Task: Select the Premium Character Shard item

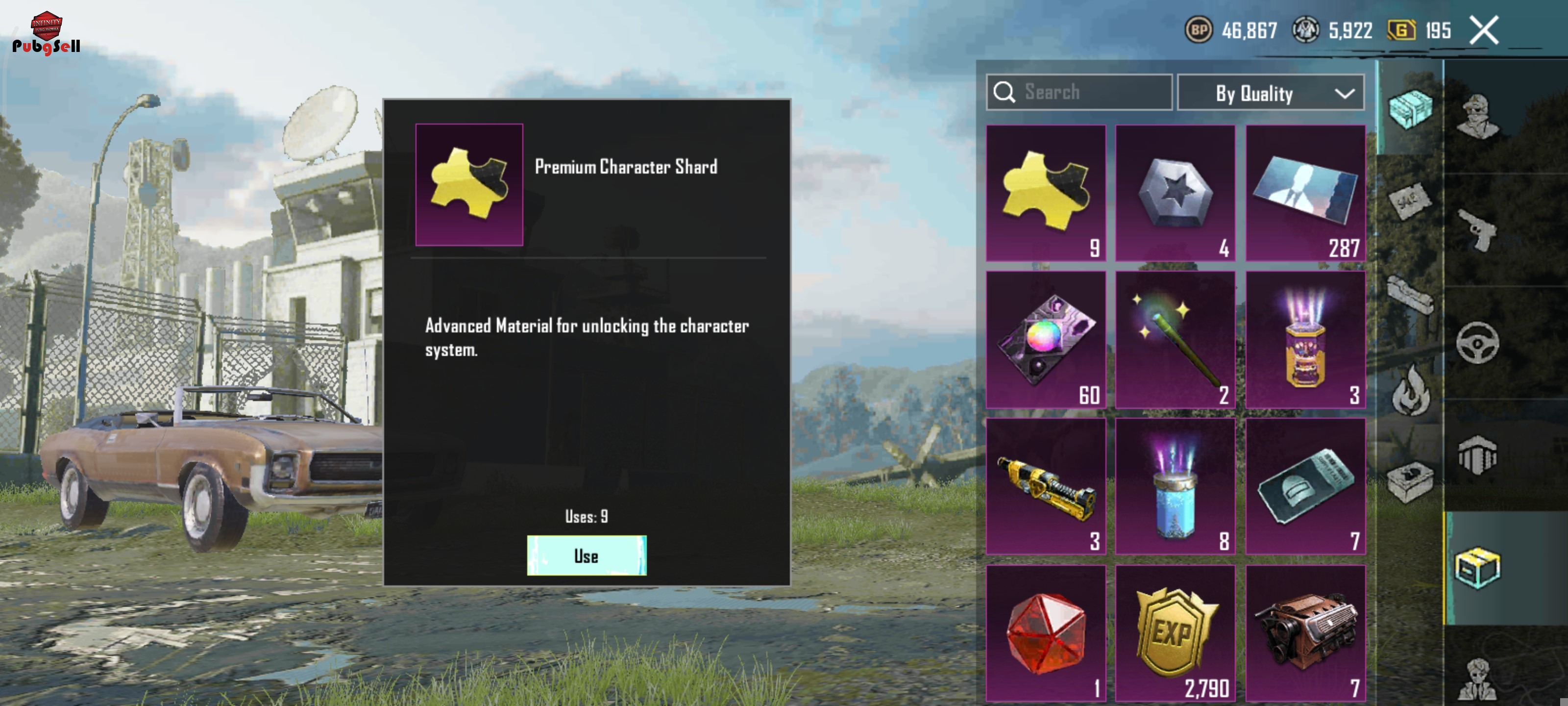Action: [x=1046, y=193]
